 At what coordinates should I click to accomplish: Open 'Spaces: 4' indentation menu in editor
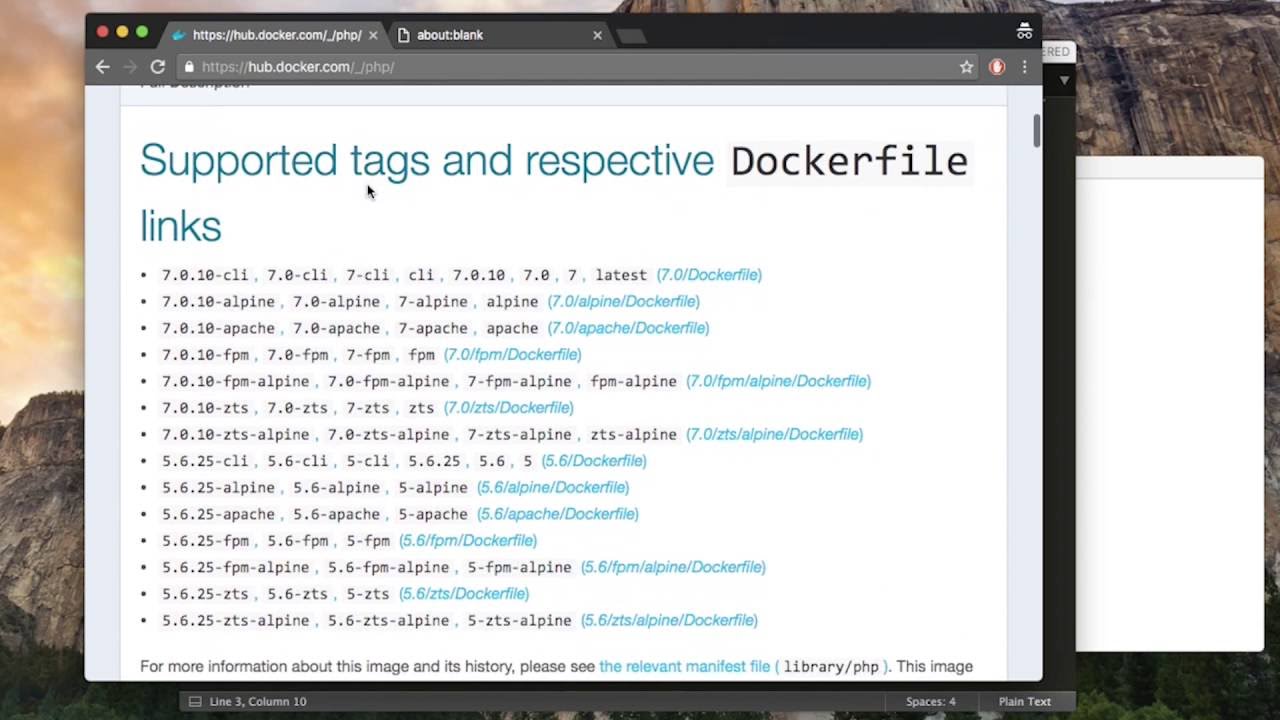pos(931,701)
